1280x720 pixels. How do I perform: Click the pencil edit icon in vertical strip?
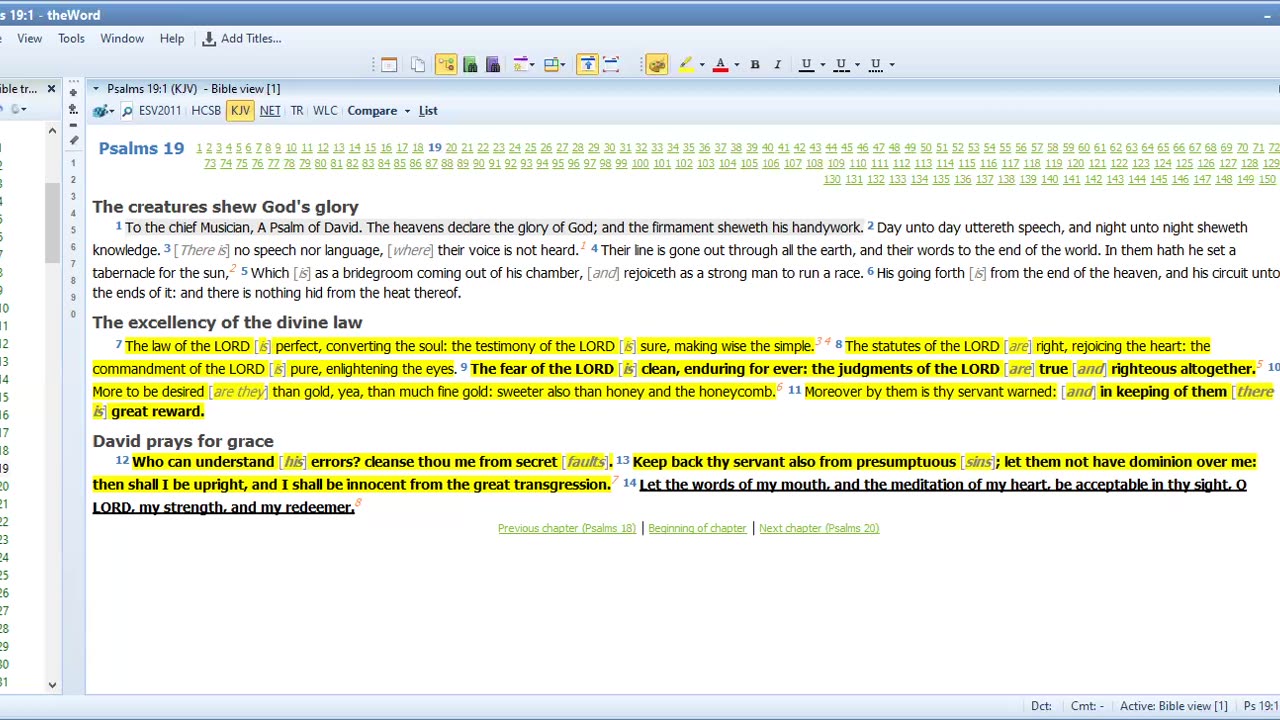tap(73, 140)
